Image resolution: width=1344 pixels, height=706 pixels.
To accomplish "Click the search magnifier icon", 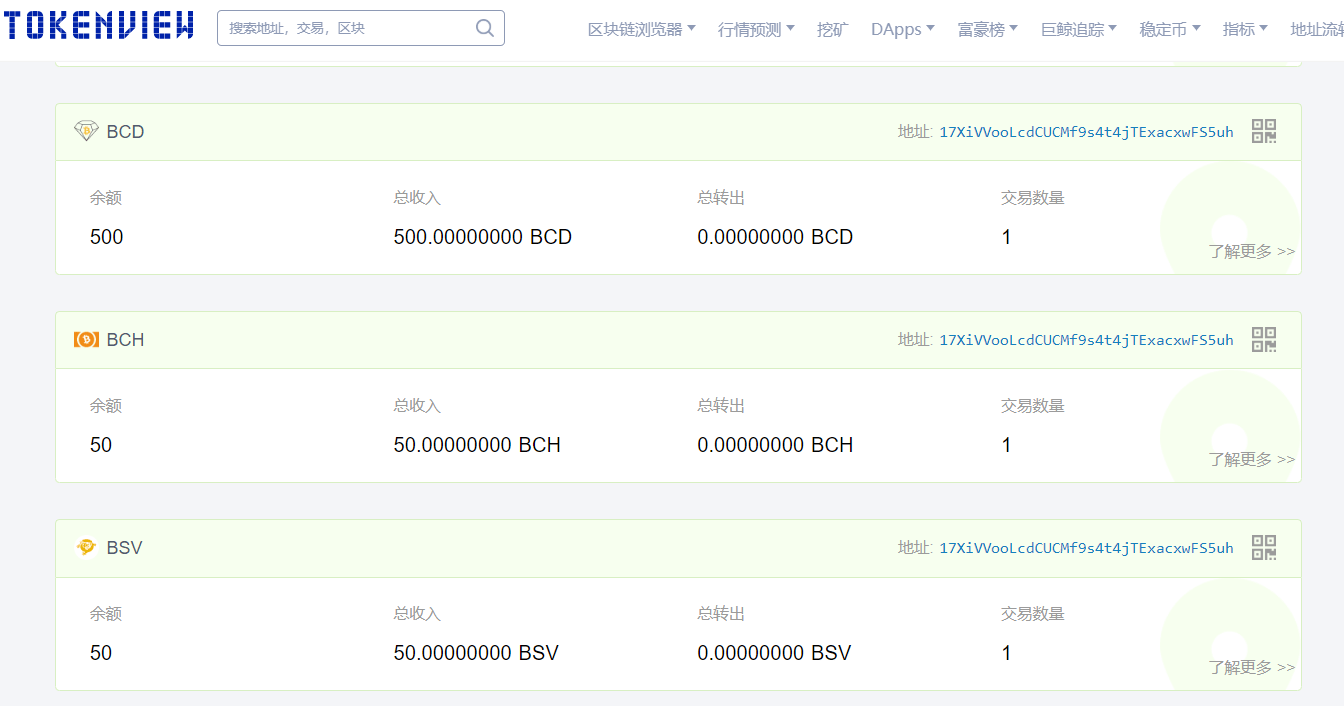I will click(485, 28).
